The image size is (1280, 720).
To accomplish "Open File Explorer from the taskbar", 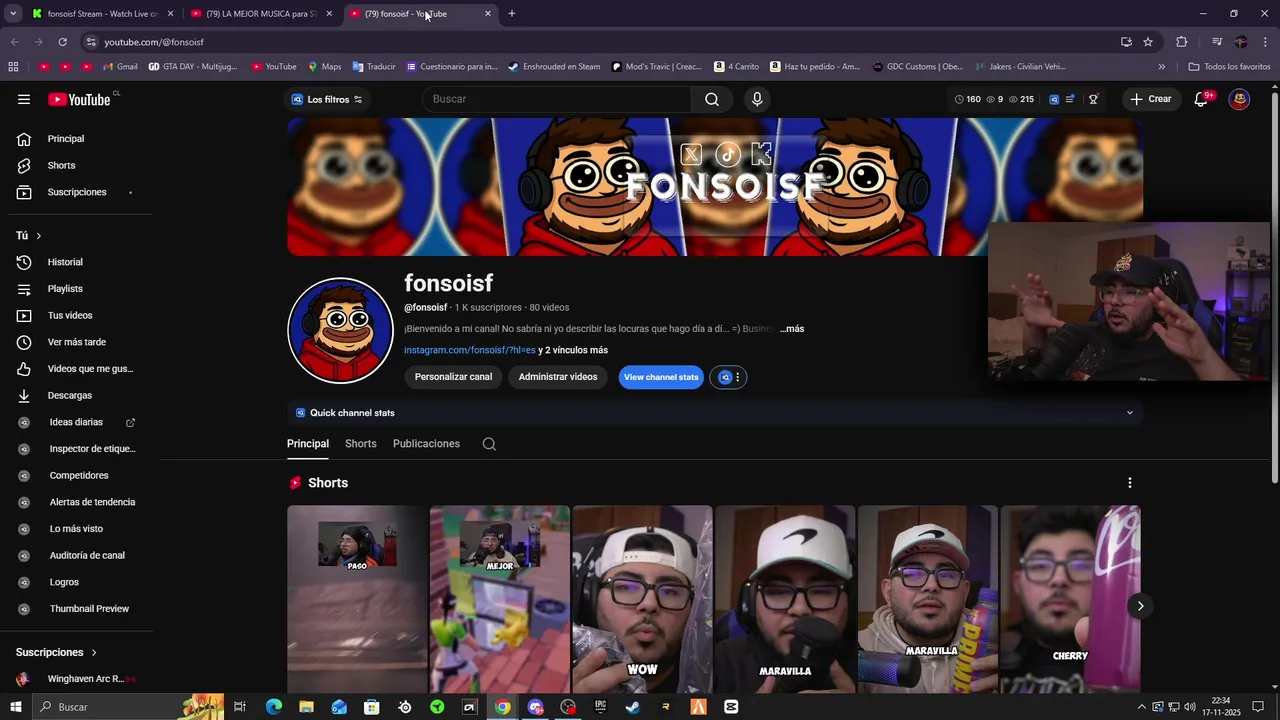I will 306,707.
